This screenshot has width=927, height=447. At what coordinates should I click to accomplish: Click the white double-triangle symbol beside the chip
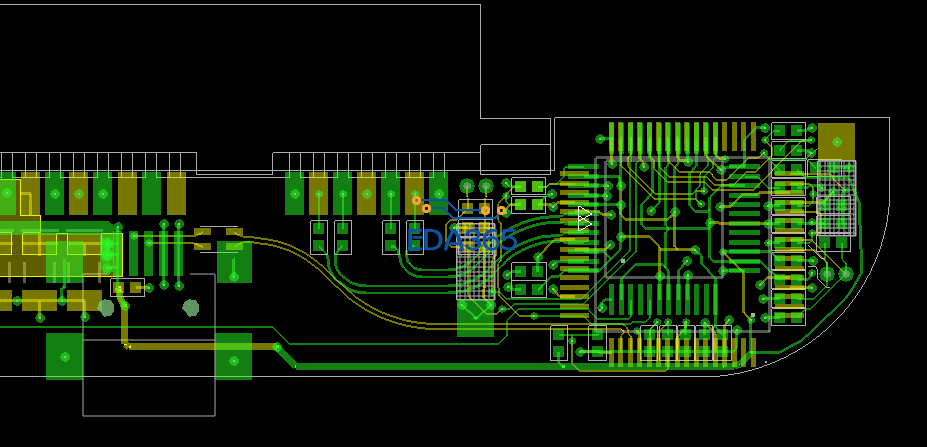coord(585,218)
